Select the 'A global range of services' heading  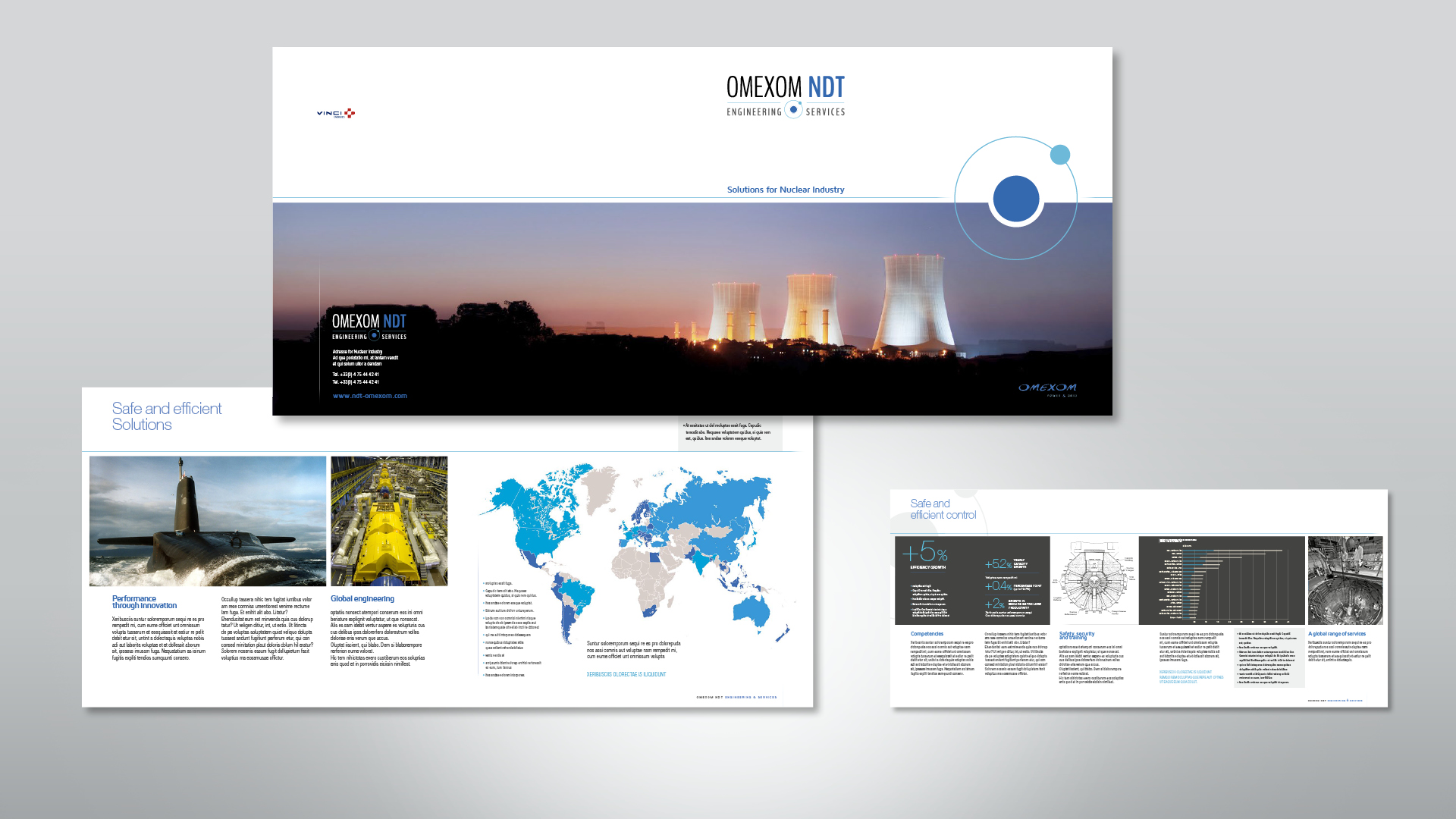[1337, 634]
